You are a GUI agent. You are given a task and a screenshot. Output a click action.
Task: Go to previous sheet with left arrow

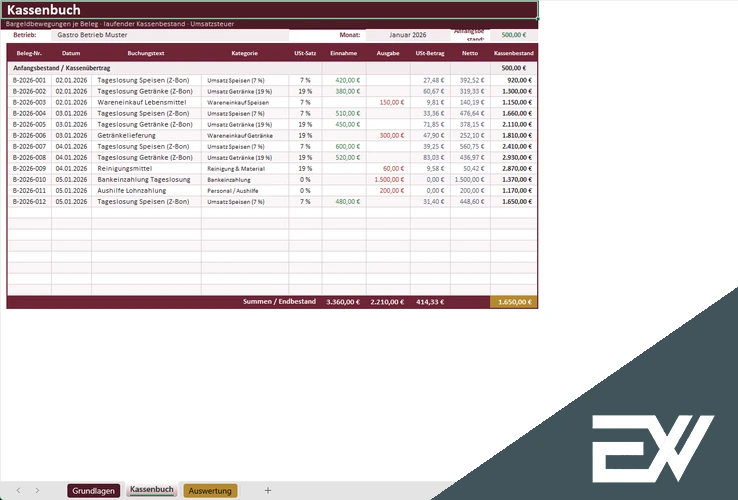coord(18,490)
